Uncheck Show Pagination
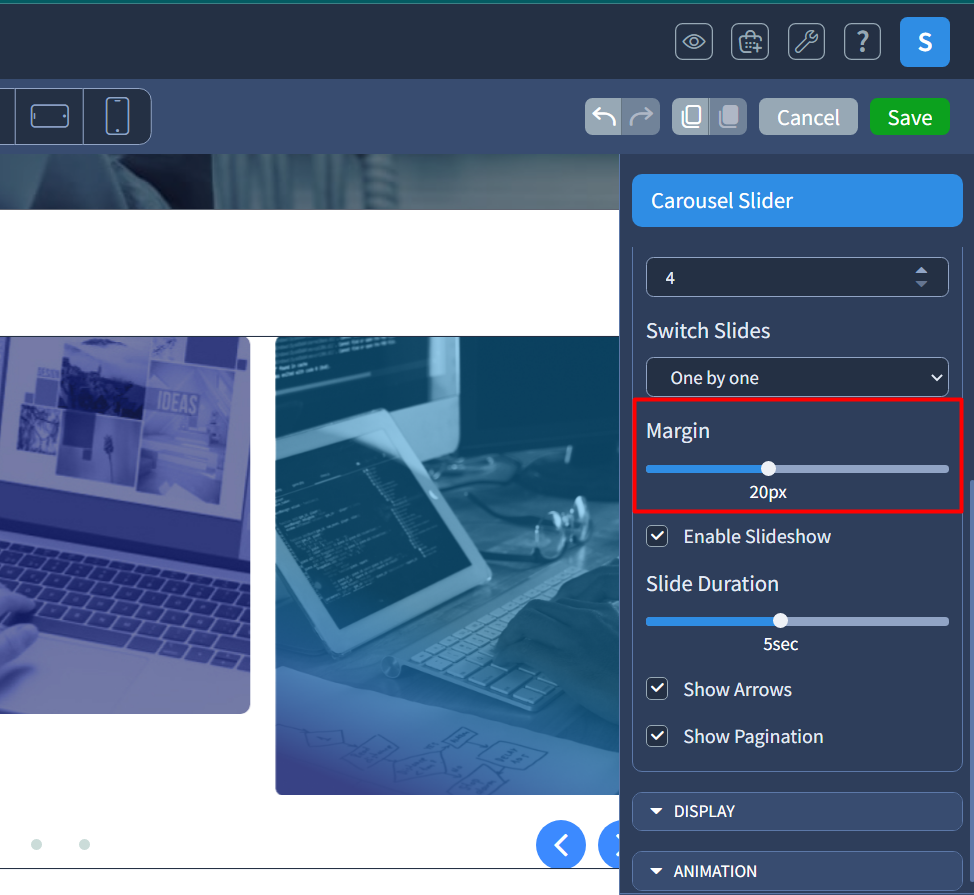 point(657,736)
